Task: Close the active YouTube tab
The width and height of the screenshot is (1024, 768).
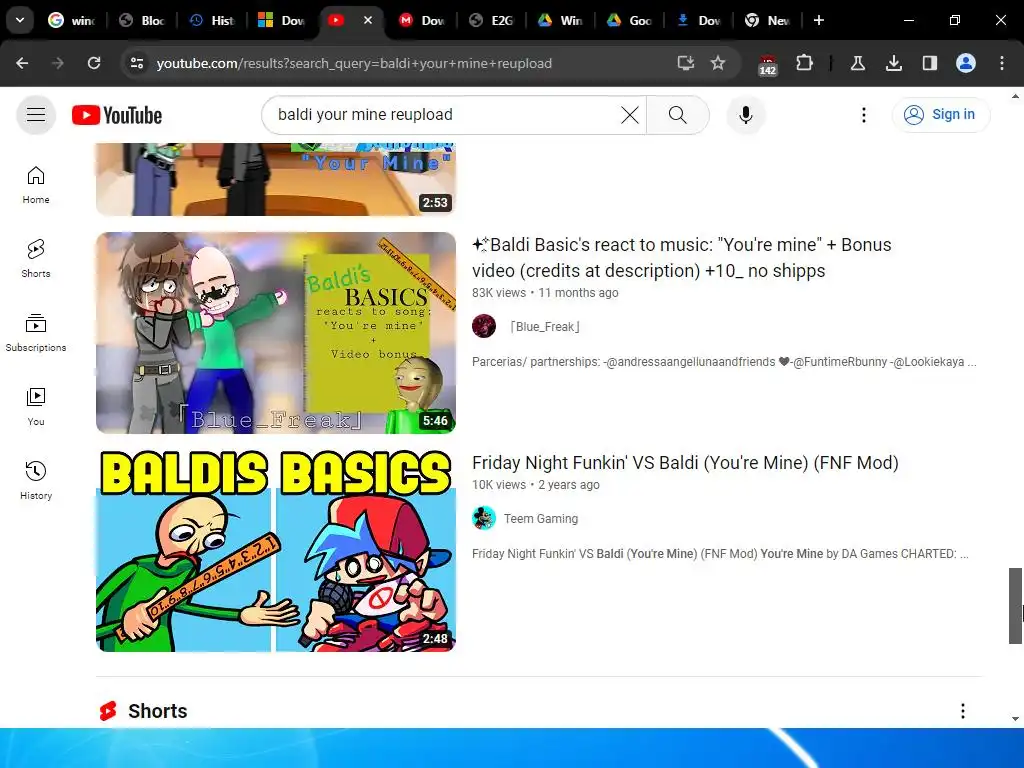Action: point(368,20)
